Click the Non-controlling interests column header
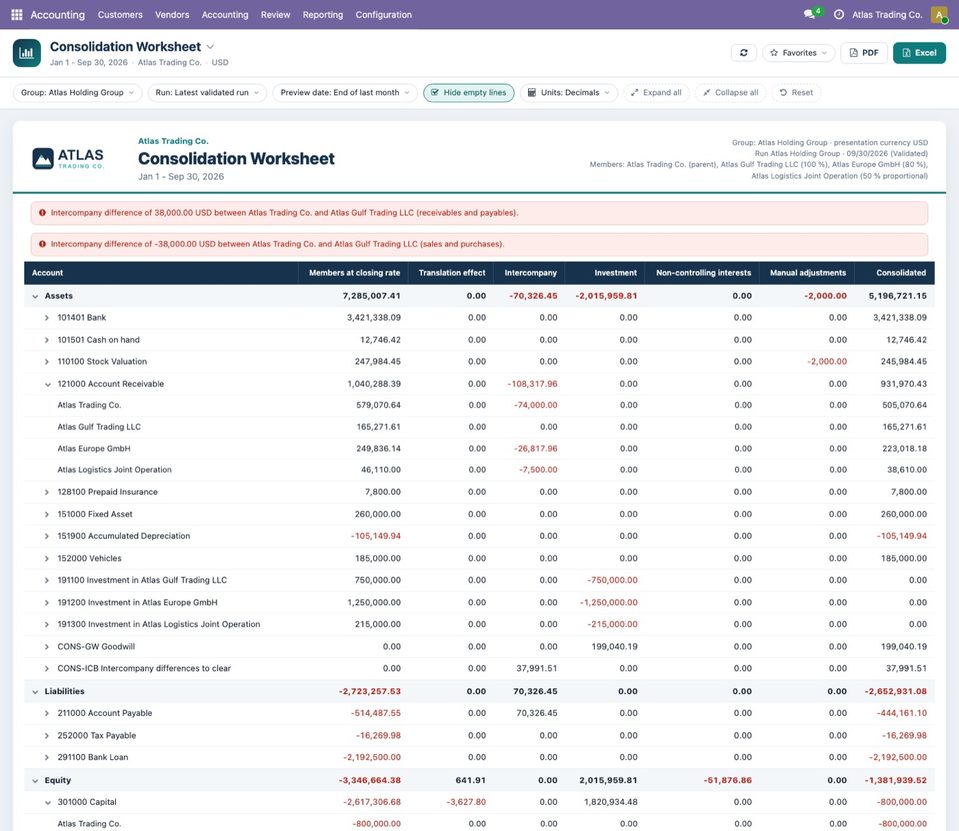 click(703, 273)
